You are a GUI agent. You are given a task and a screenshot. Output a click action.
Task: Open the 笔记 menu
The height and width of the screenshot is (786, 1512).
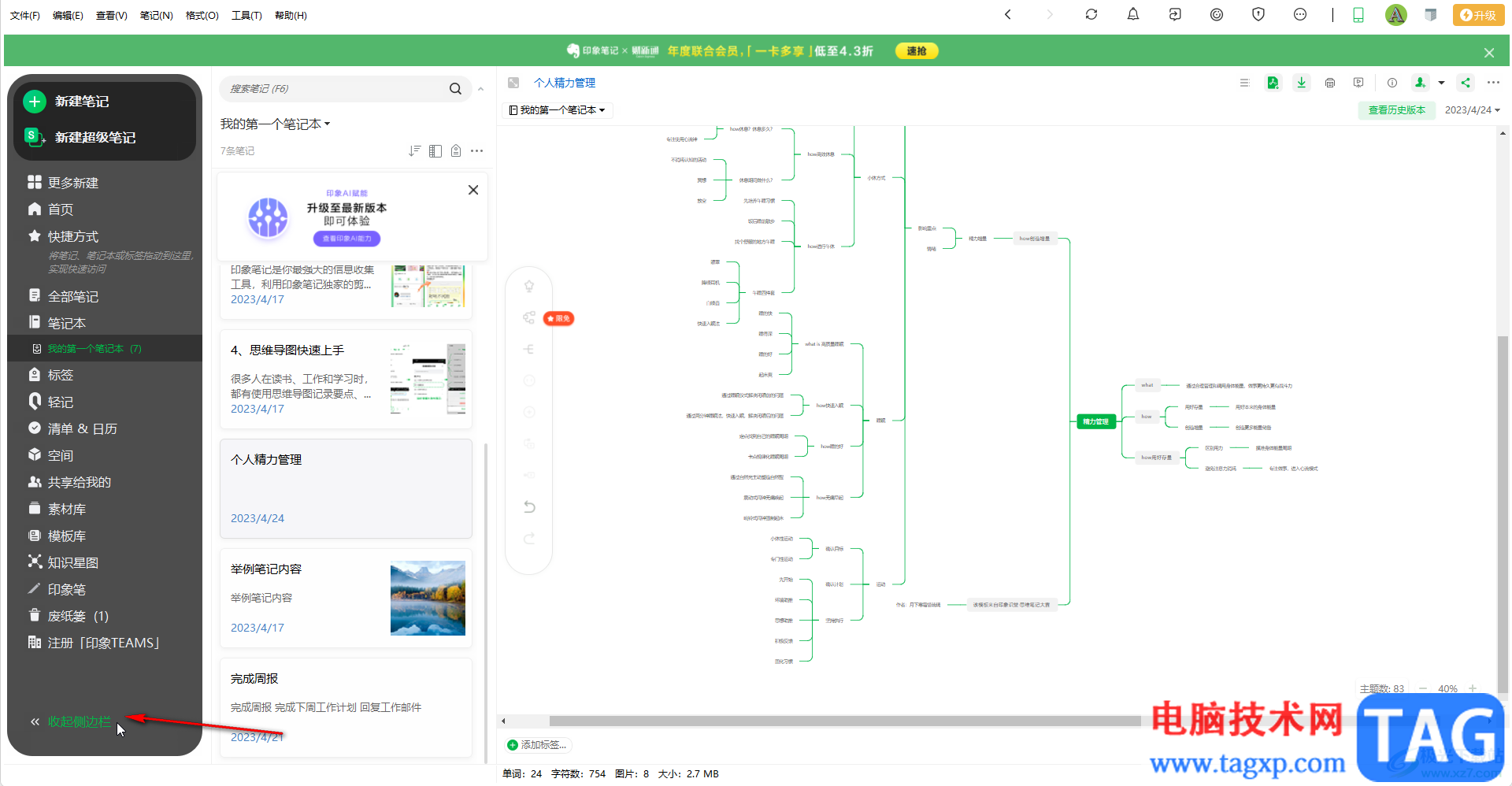(x=156, y=15)
